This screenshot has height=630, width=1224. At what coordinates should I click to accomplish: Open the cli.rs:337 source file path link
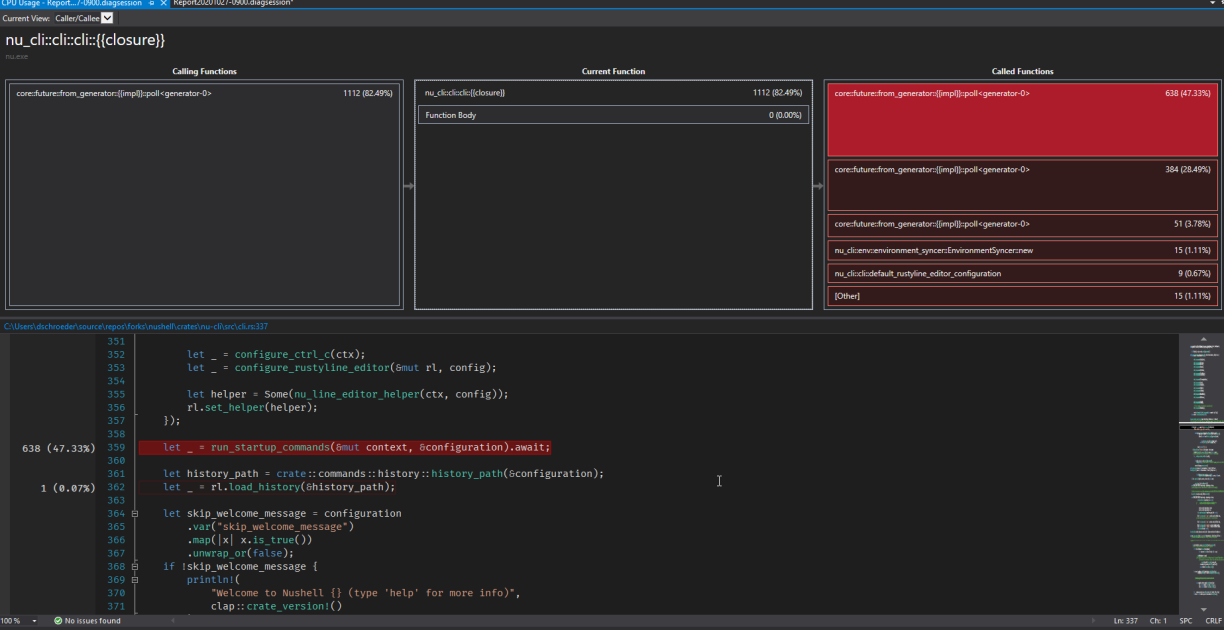[134, 326]
